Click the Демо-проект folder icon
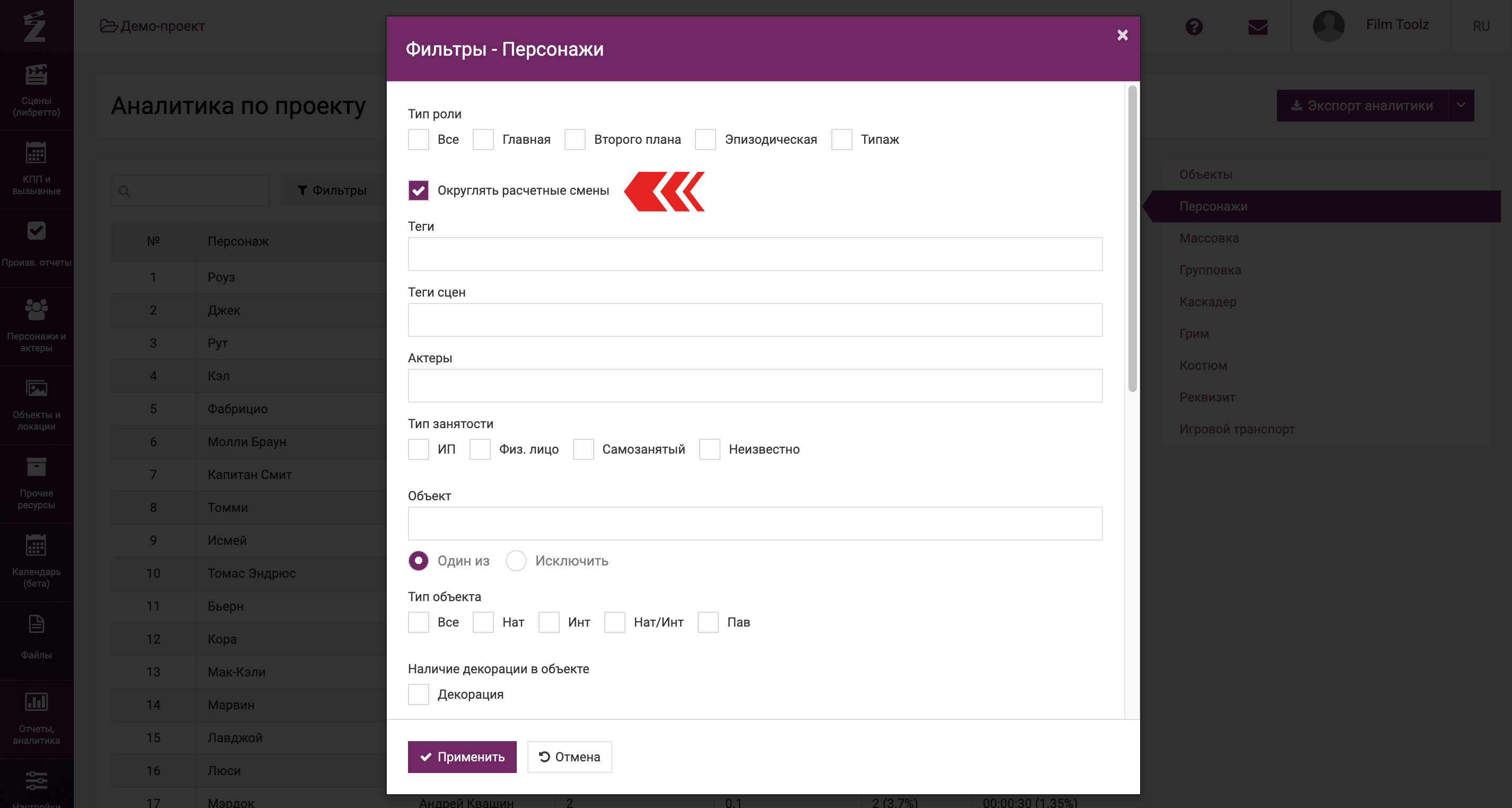This screenshot has width=1512, height=808. (x=109, y=26)
